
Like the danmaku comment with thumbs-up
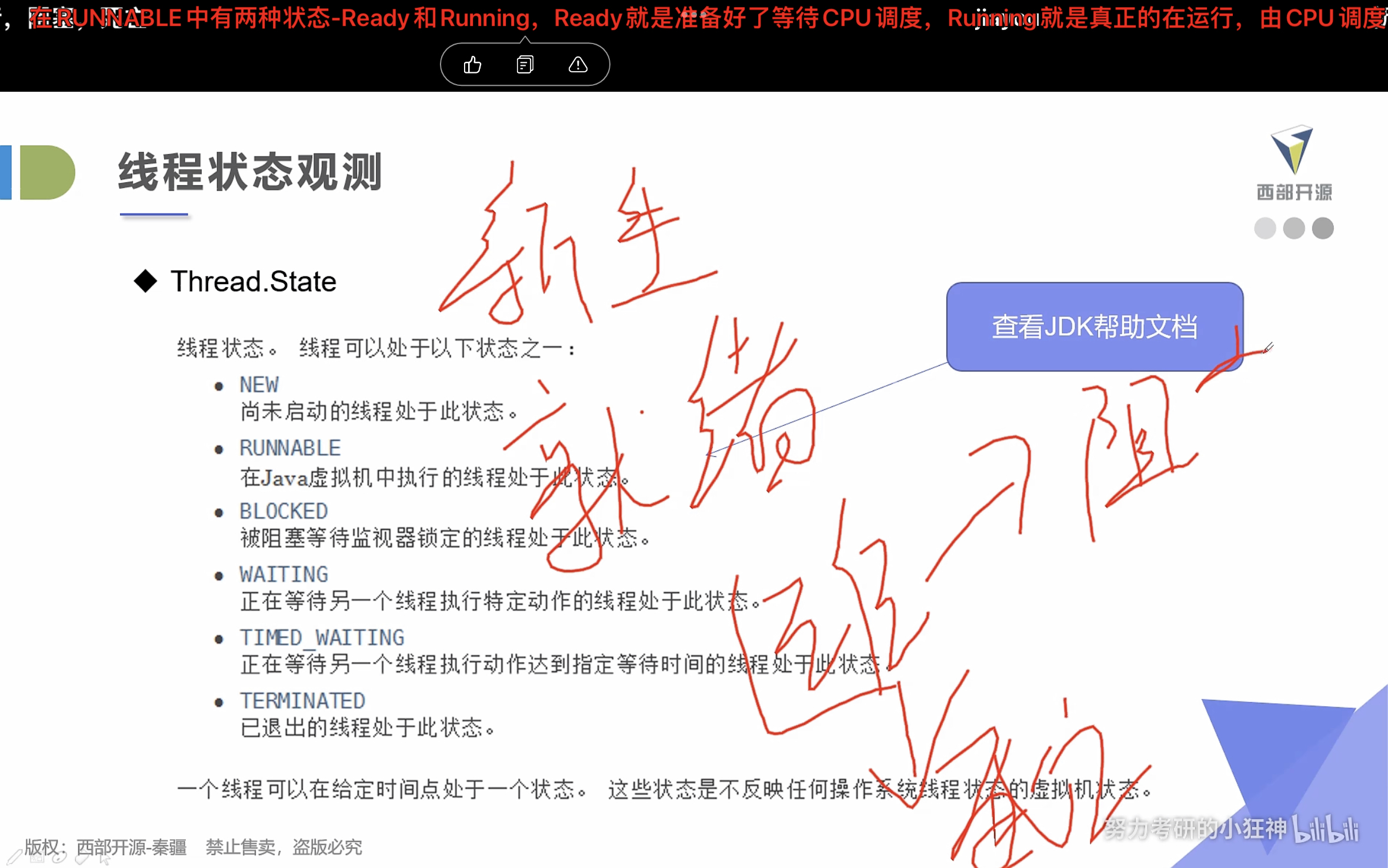pyautogui.click(x=472, y=65)
